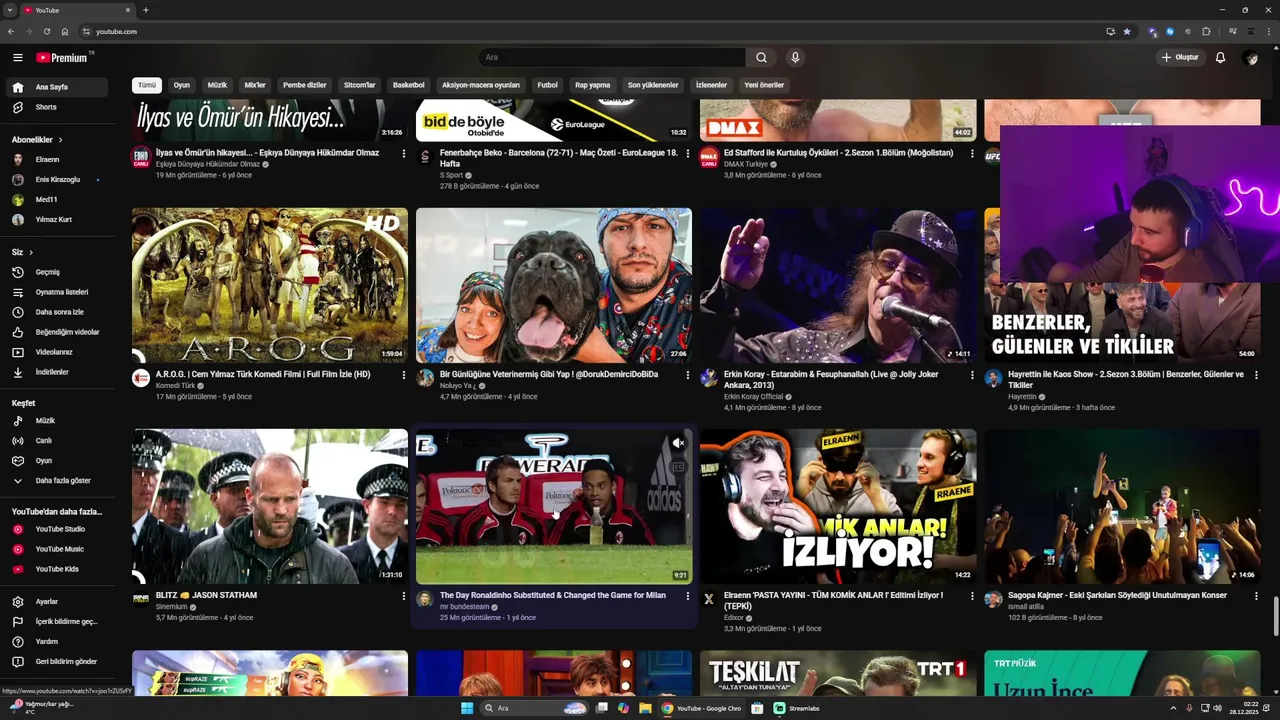Expand the Abonelikler section

[x=37, y=140]
